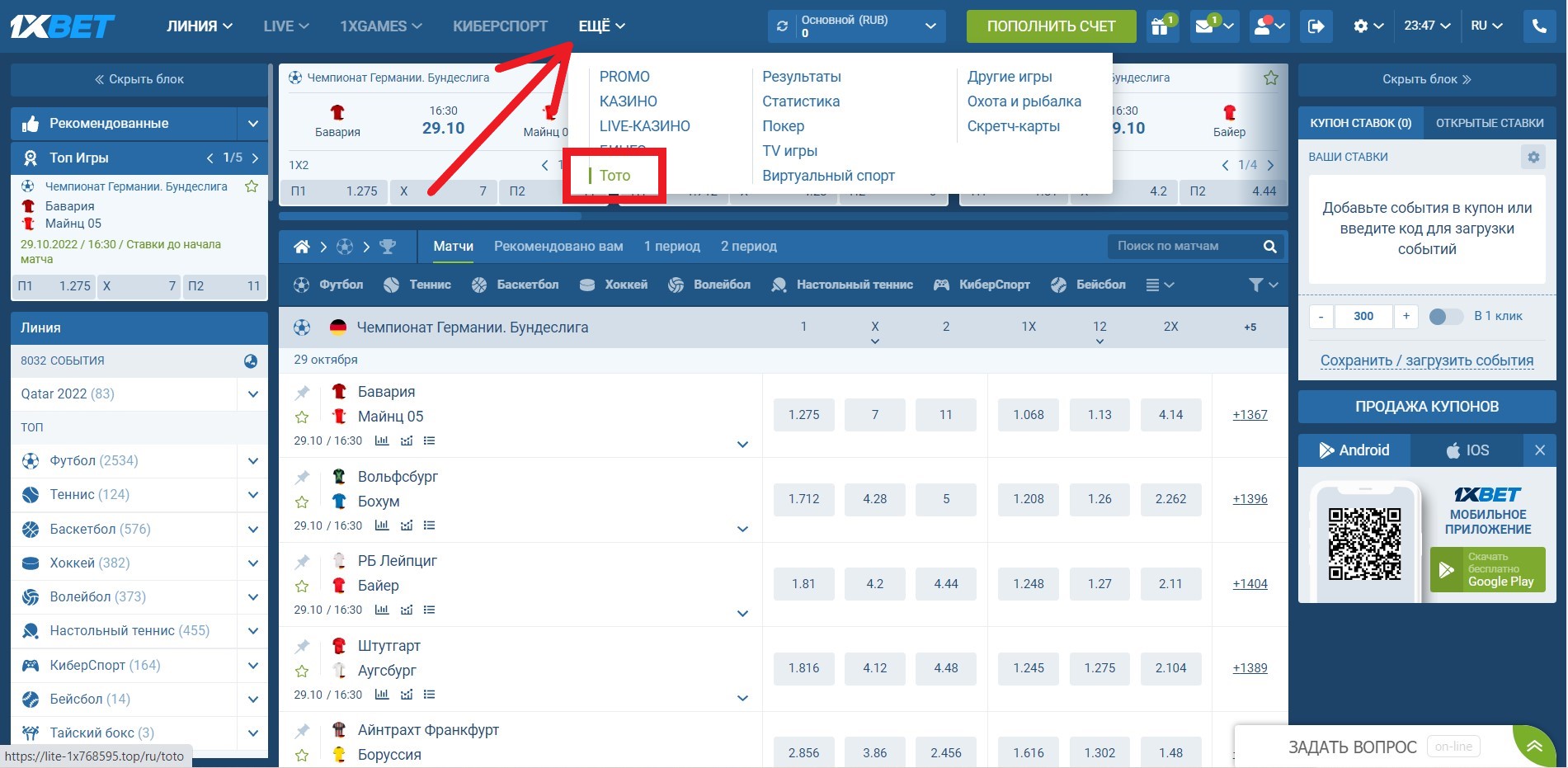Close the mobile app banner

1539,450
